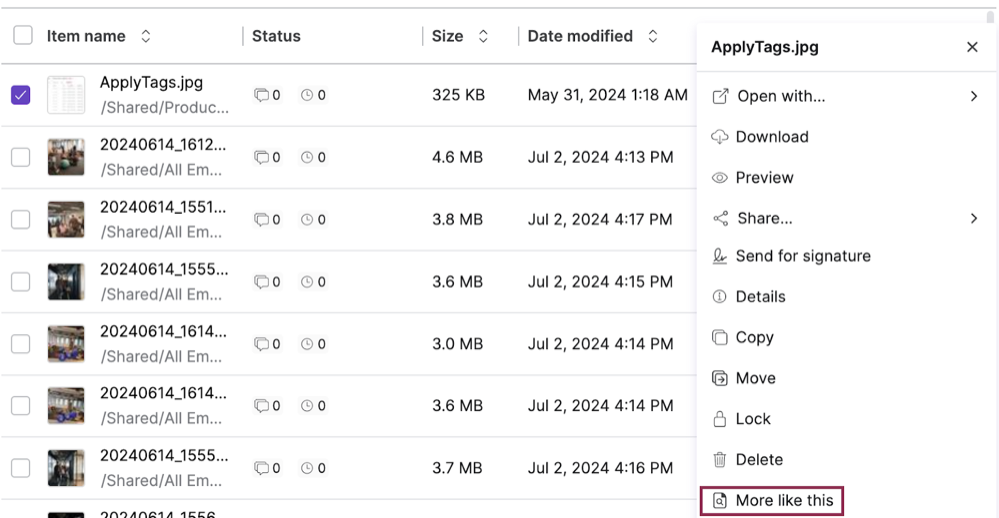The image size is (999, 518).
Task: Click Jul 2, 2024 4:17 PM date
Action: pos(600,220)
